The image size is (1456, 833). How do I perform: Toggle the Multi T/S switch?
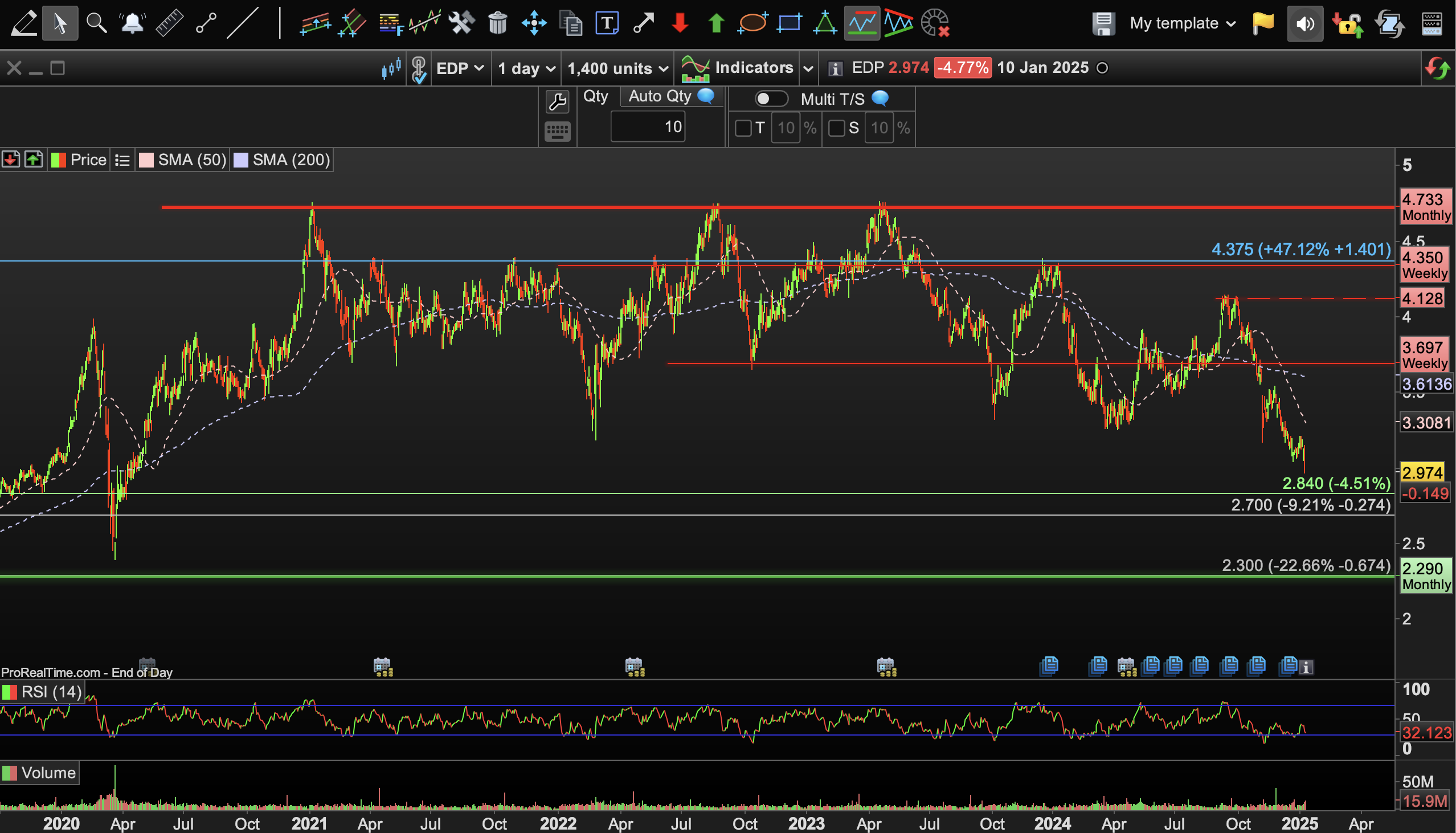(x=770, y=99)
